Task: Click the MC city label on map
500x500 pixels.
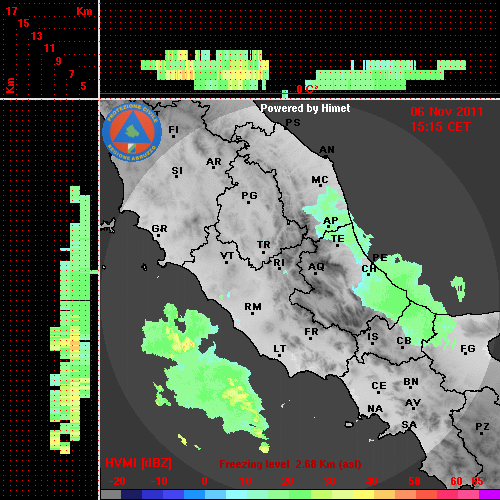Action: [x=320, y=180]
